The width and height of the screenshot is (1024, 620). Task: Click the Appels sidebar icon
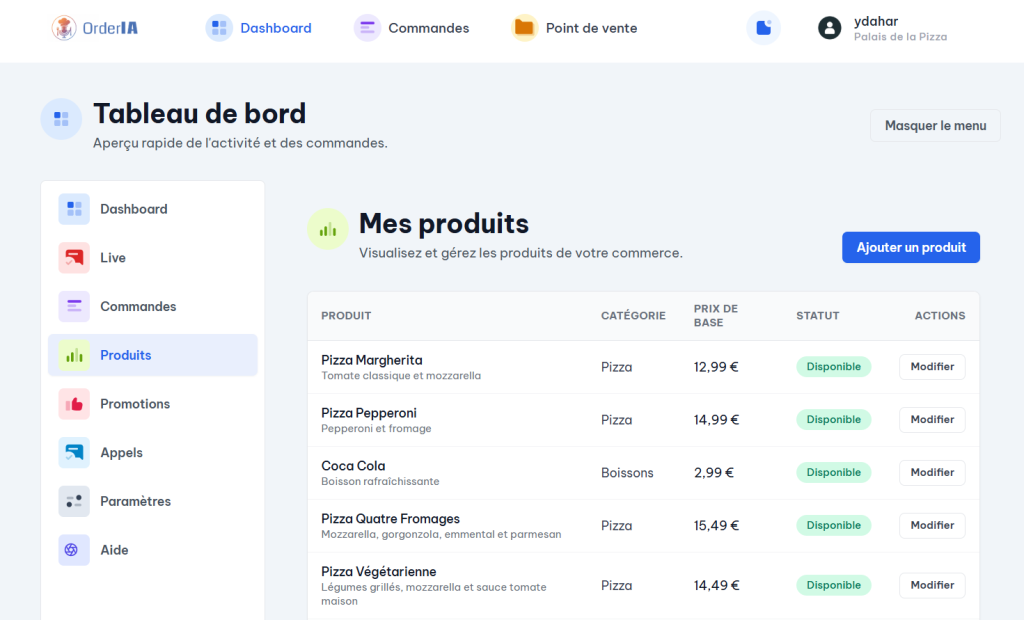coord(74,453)
